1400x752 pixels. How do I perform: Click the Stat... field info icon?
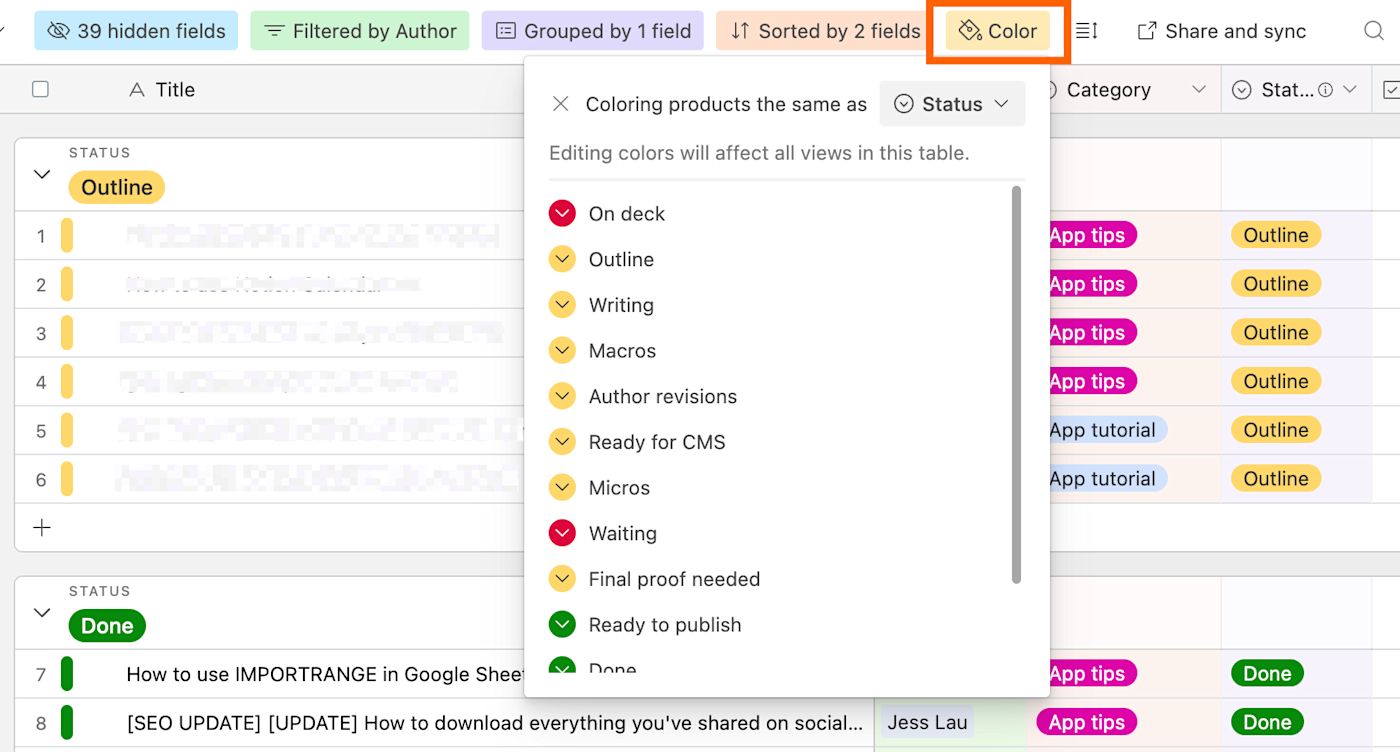(x=1326, y=90)
